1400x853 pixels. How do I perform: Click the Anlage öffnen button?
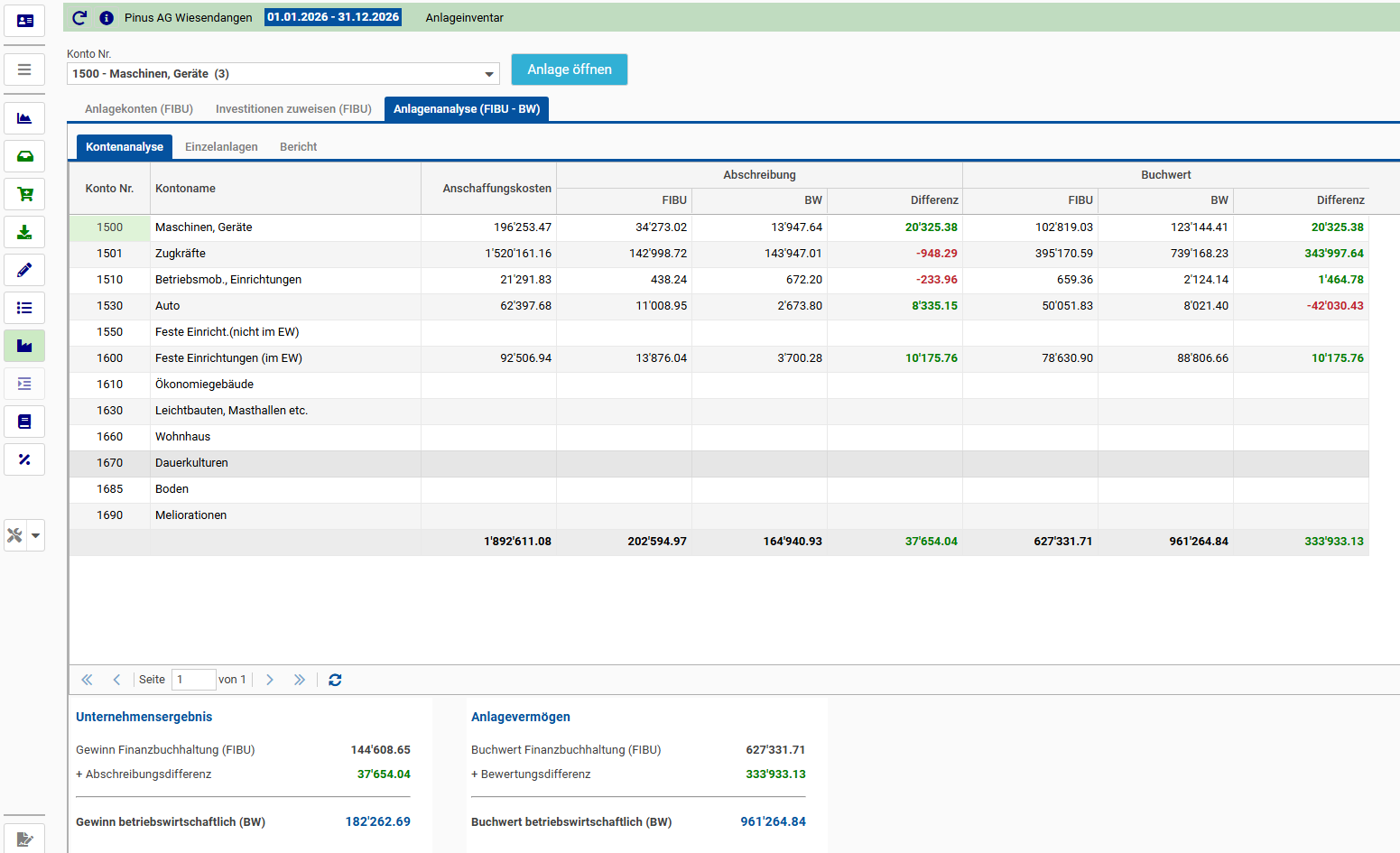tap(570, 70)
